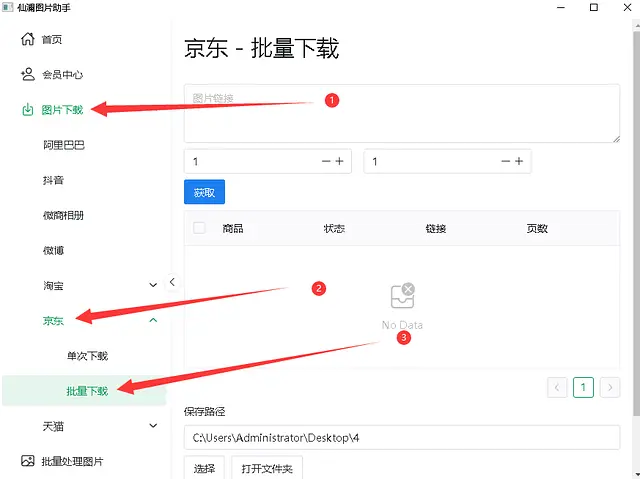Open 微商相册 in the sidebar

[x=63, y=215]
